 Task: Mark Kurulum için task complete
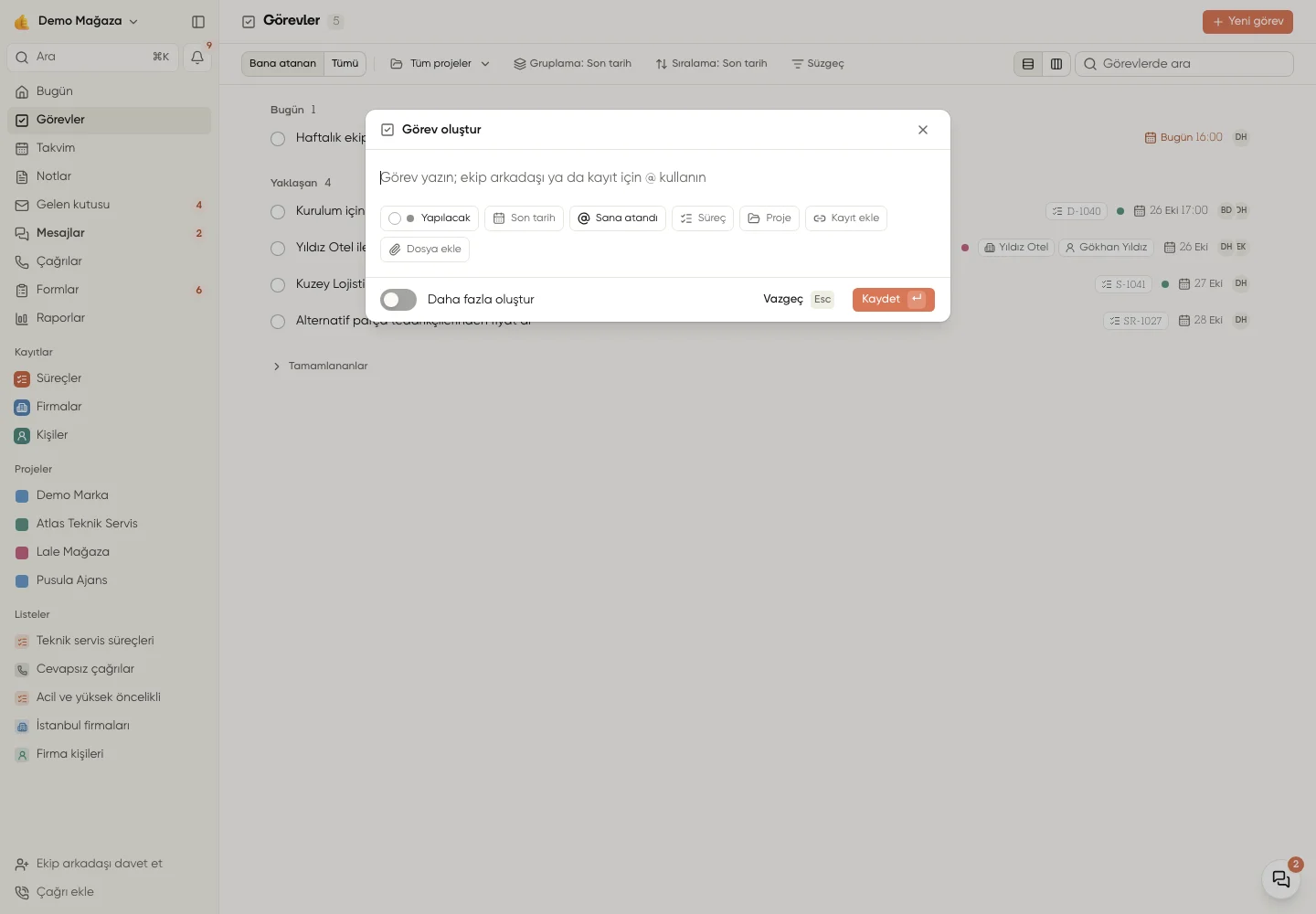click(278, 212)
